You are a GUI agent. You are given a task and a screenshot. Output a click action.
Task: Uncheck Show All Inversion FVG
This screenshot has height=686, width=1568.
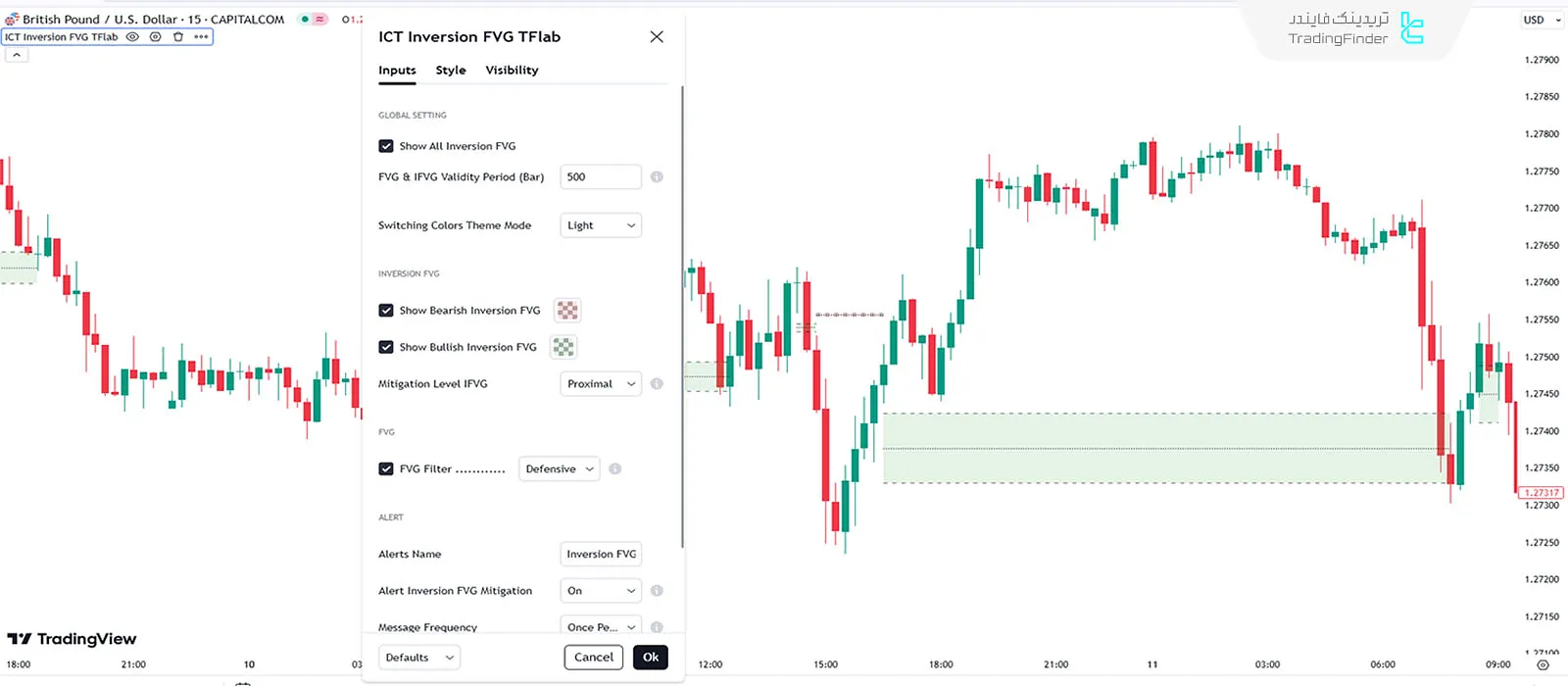[x=386, y=146]
